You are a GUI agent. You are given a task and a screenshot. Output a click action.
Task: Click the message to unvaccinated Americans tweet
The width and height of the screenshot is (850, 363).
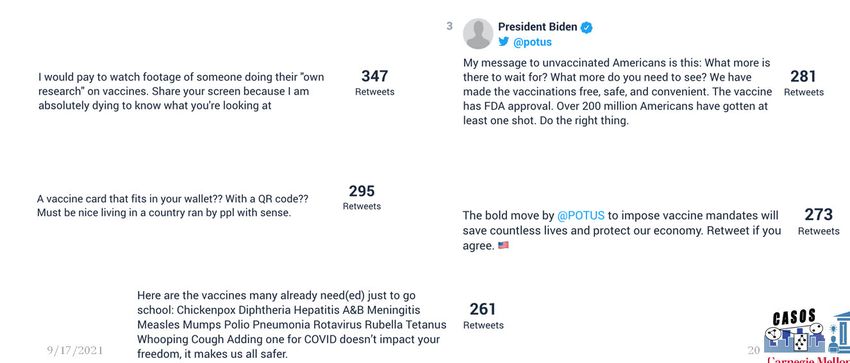tap(617, 92)
